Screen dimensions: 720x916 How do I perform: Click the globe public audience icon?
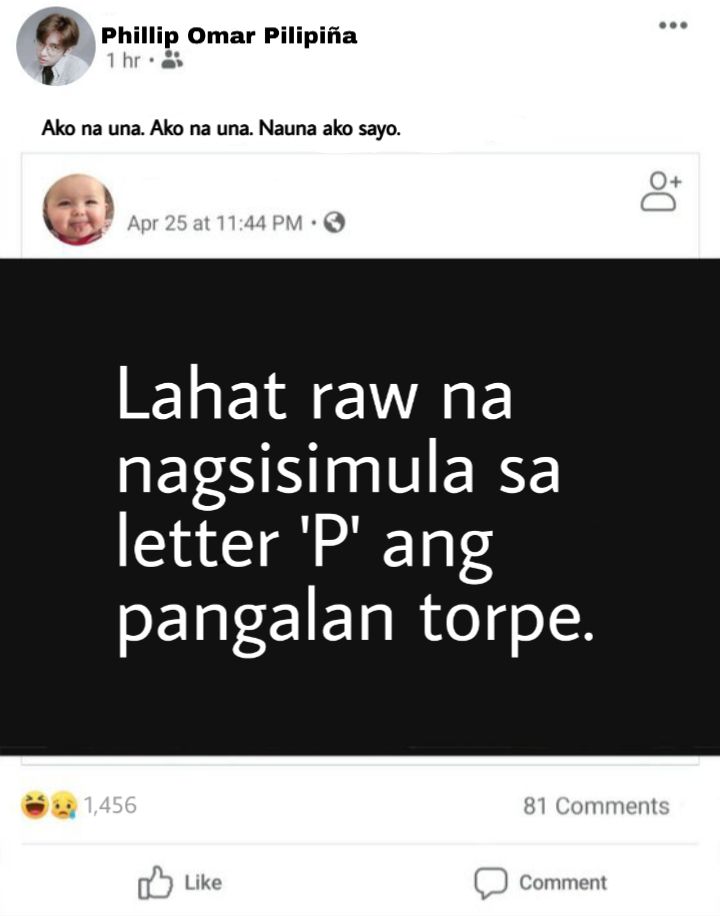334,223
